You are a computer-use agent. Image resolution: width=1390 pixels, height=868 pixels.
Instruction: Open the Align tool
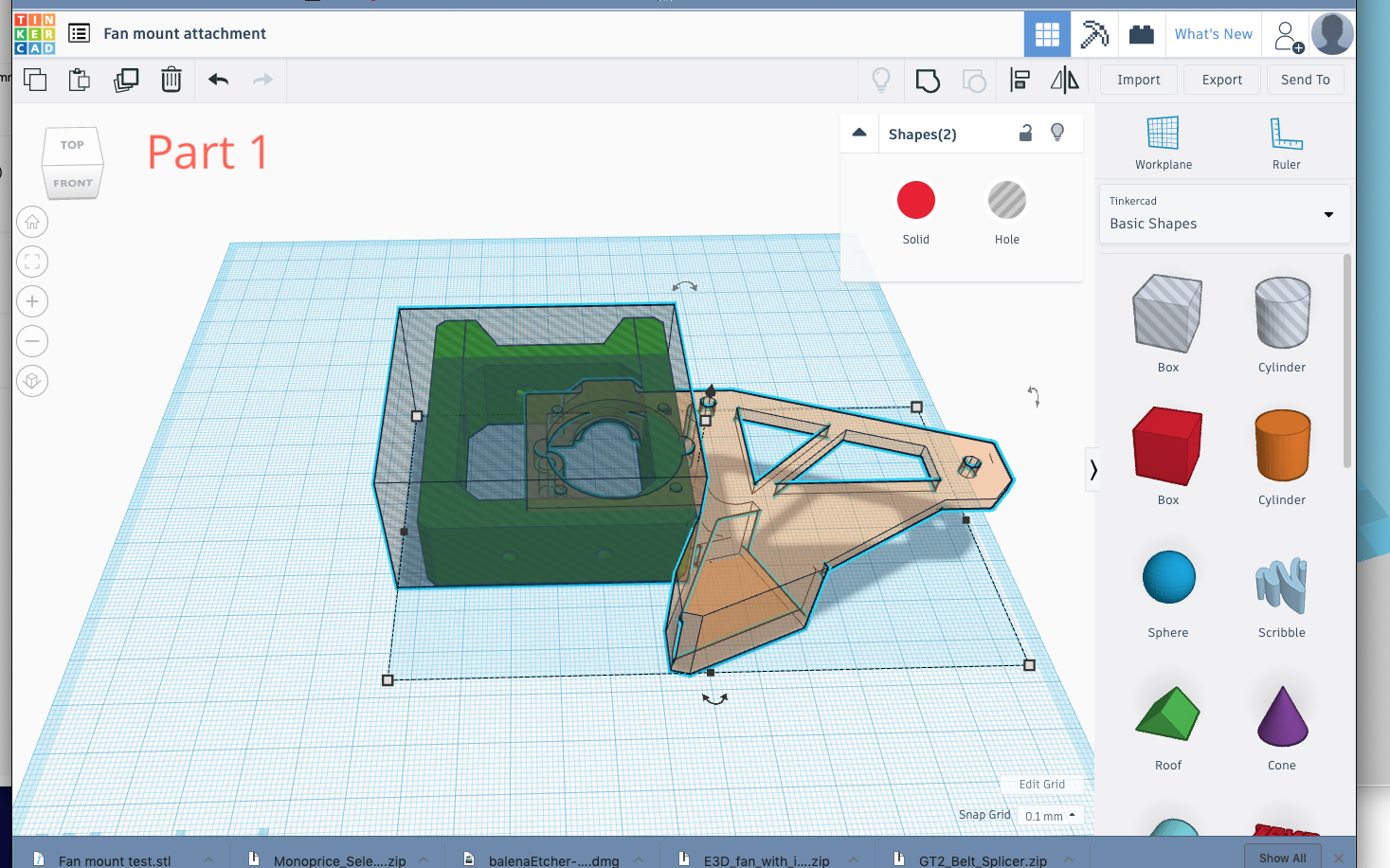tap(1020, 81)
